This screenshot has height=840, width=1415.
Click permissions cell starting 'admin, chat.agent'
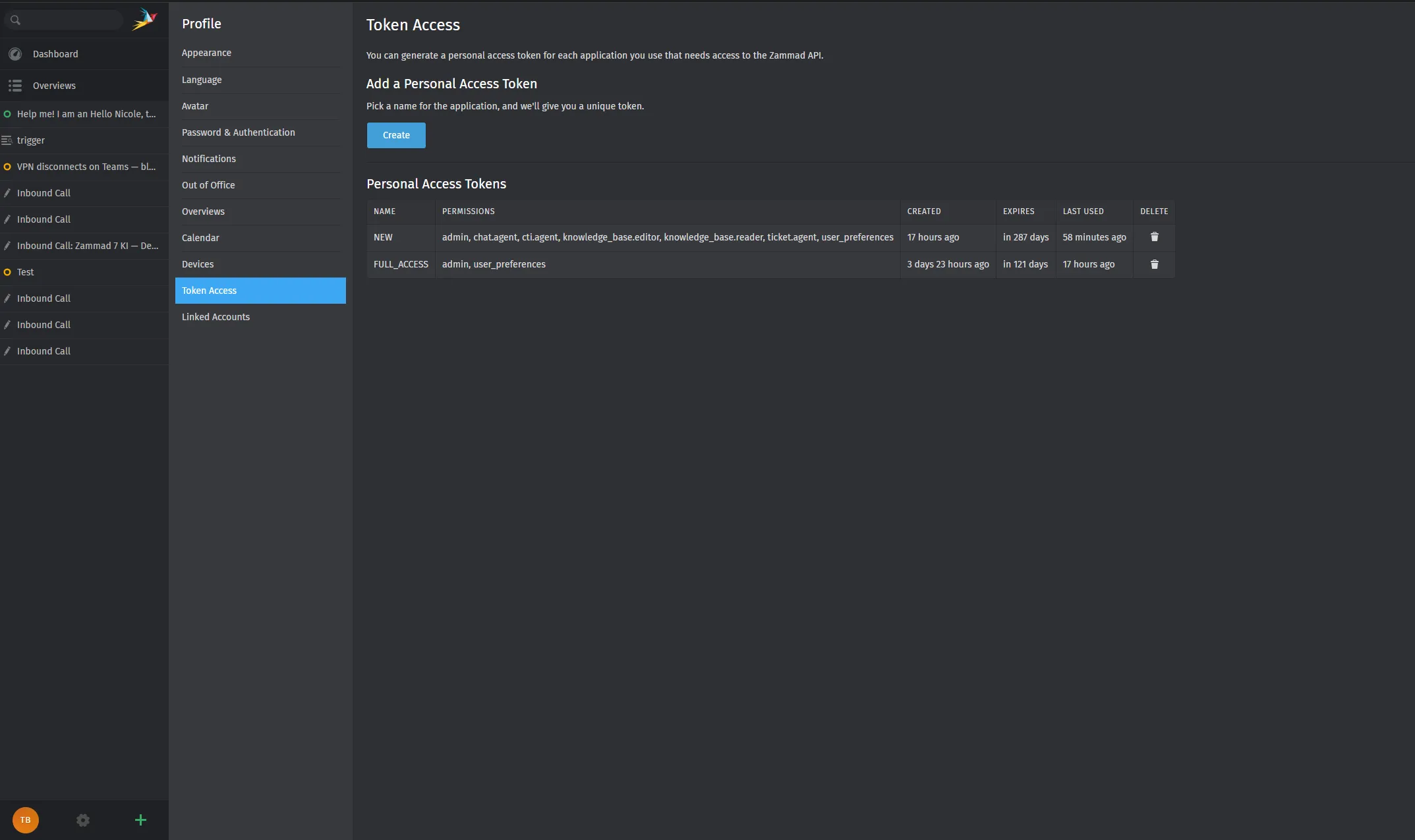pyautogui.click(x=668, y=237)
